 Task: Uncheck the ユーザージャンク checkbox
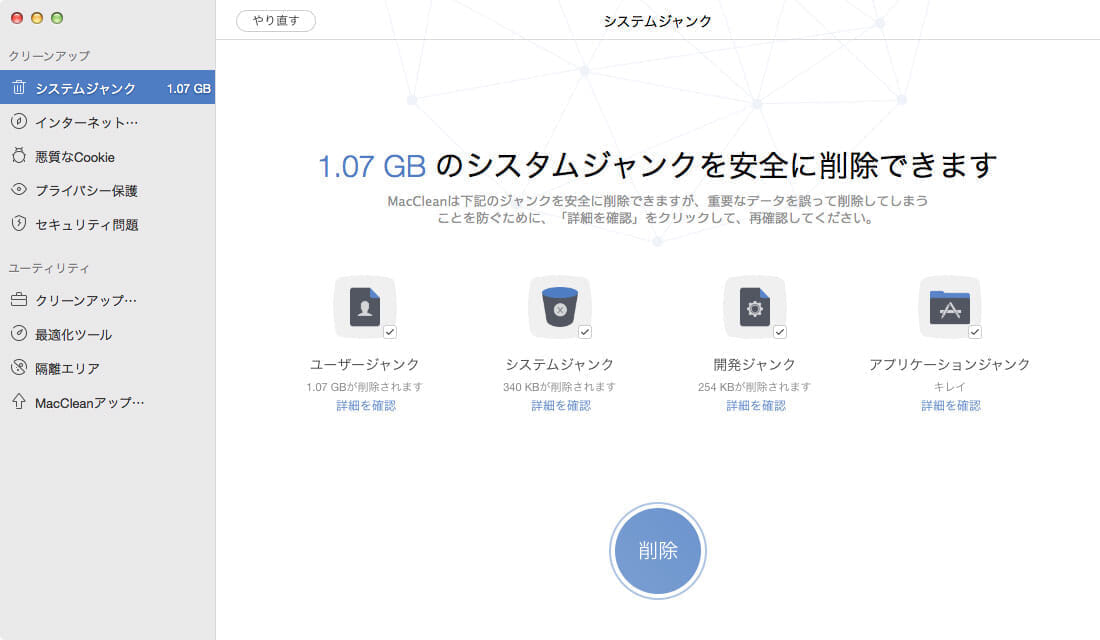tap(390, 332)
